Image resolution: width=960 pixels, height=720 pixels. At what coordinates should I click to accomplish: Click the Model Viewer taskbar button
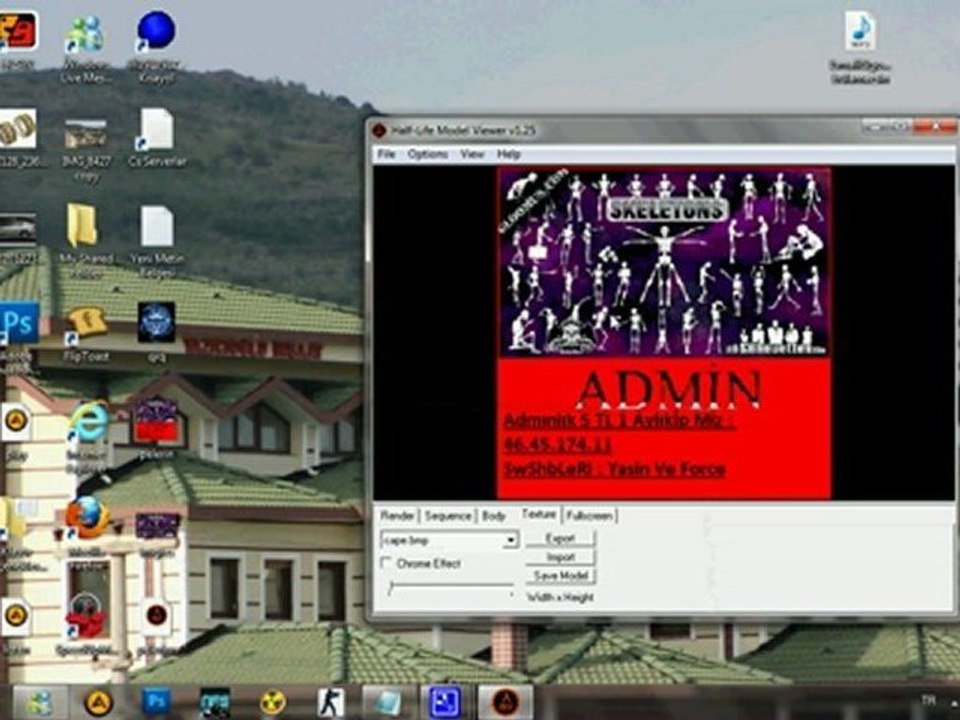[505, 702]
